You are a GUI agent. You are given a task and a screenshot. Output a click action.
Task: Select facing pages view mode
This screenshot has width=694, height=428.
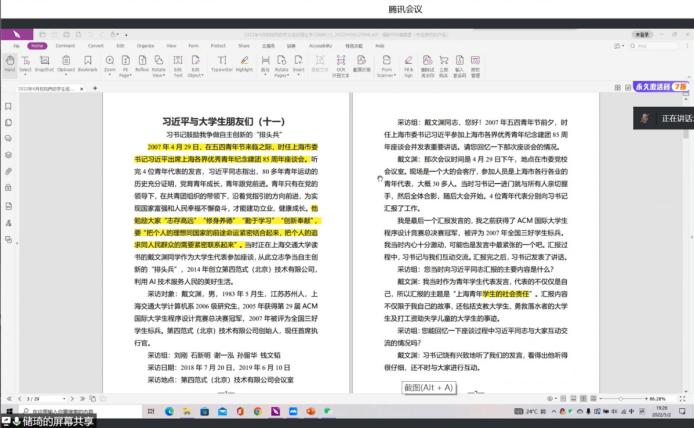[x=583, y=398]
